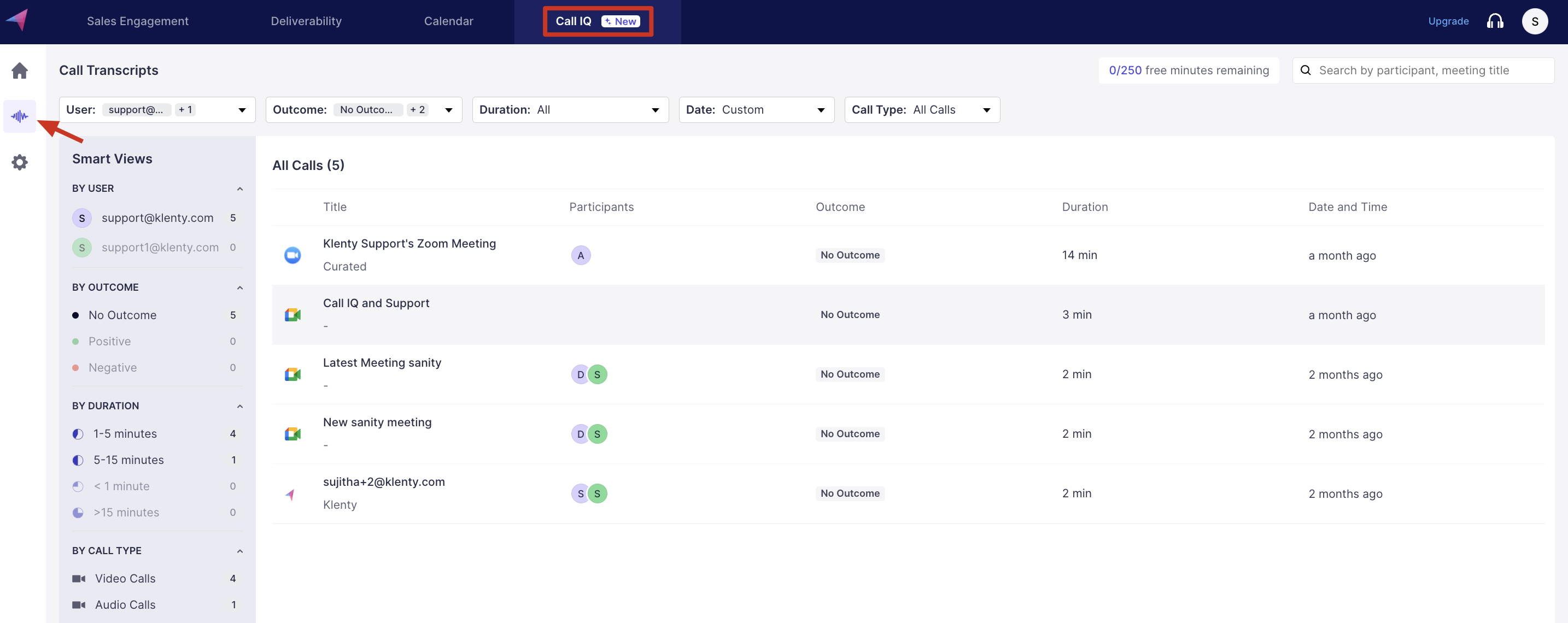Open the settings gear in sidebar
The width and height of the screenshot is (1568, 623).
[x=20, y=162]
